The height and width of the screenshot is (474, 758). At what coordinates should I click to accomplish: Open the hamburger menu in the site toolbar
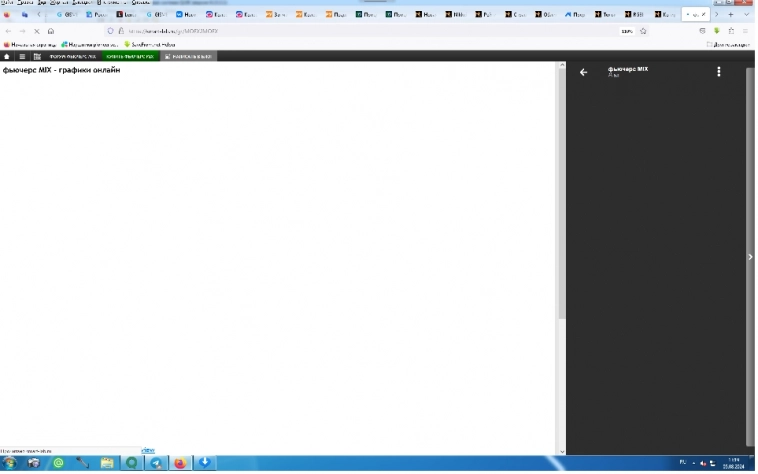coord(22,57)
